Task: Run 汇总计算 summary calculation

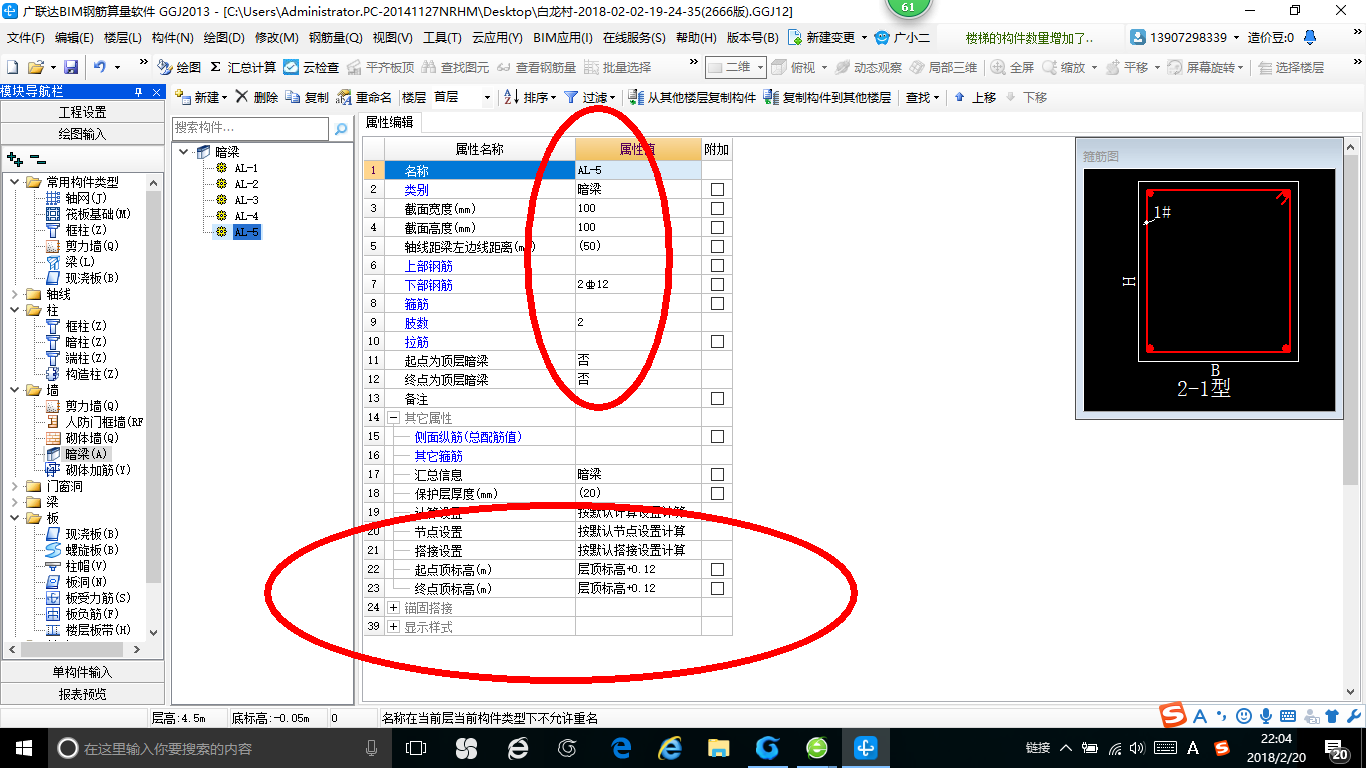Action: (243, 67)
